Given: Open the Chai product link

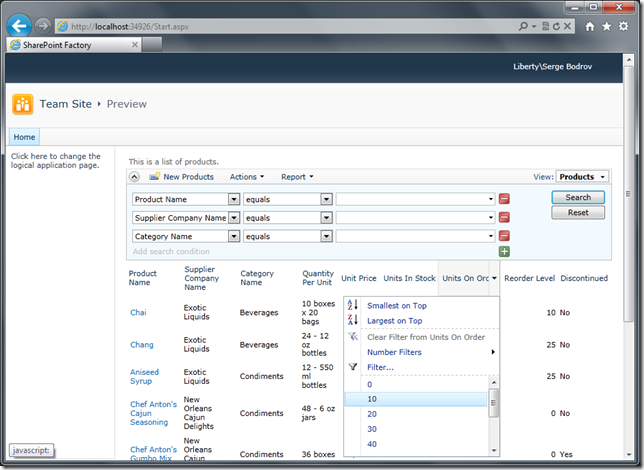Looking at the screenshot, I should (138, 312).
